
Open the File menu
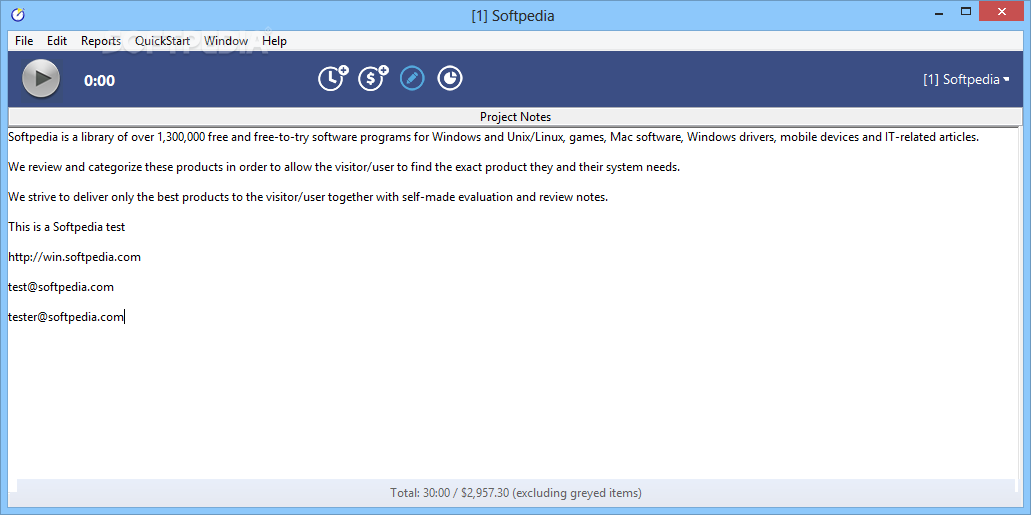coord(24,41)
